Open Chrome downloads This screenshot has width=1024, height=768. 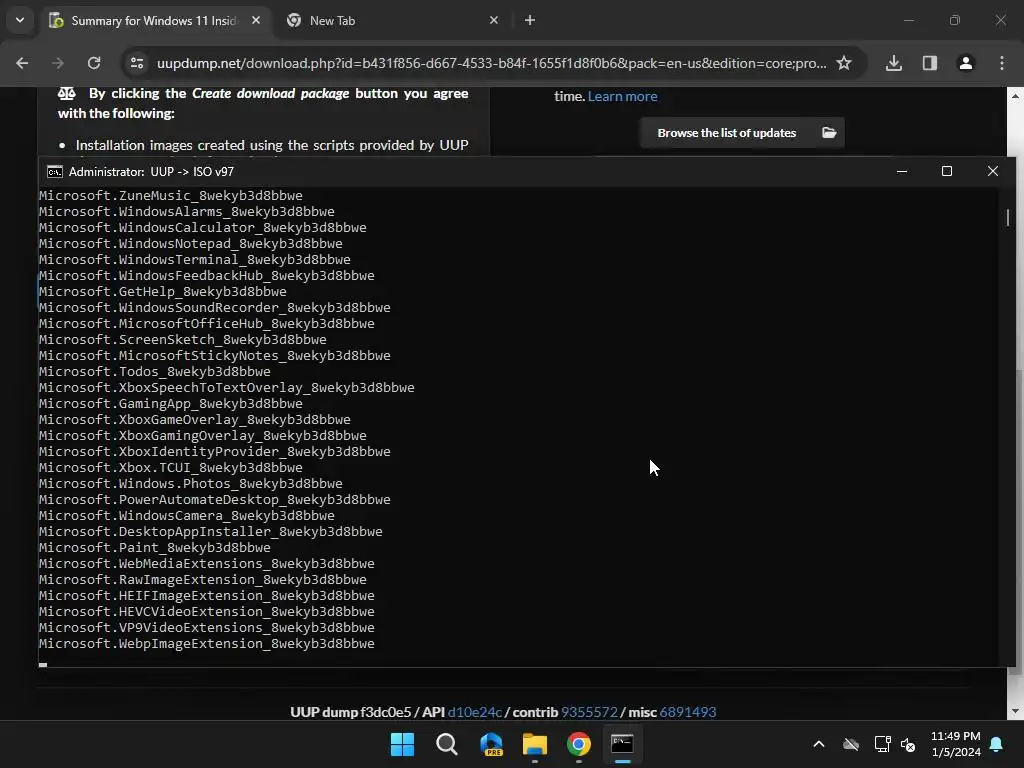[x=894, y=63]
